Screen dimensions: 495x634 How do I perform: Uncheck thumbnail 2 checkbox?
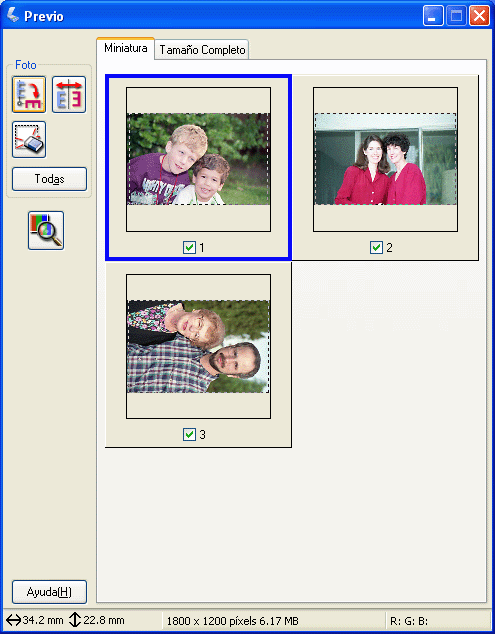pos(376,247)
